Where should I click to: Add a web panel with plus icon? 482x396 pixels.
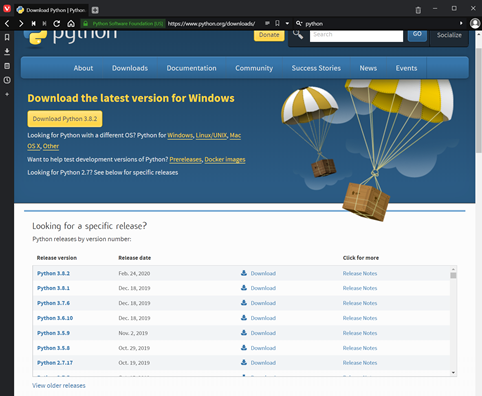pos(7,94)
